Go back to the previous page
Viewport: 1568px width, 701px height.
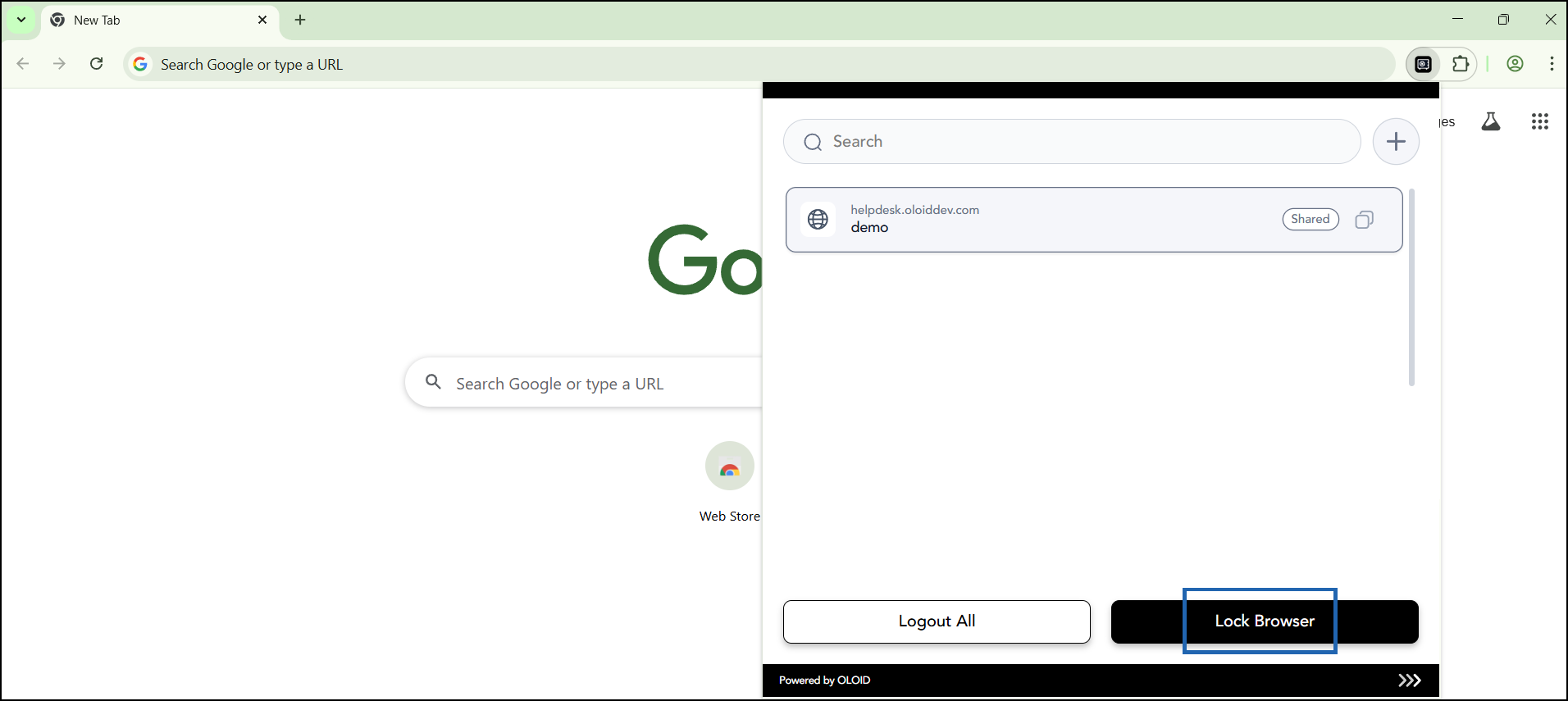click(x=23, y=64)
